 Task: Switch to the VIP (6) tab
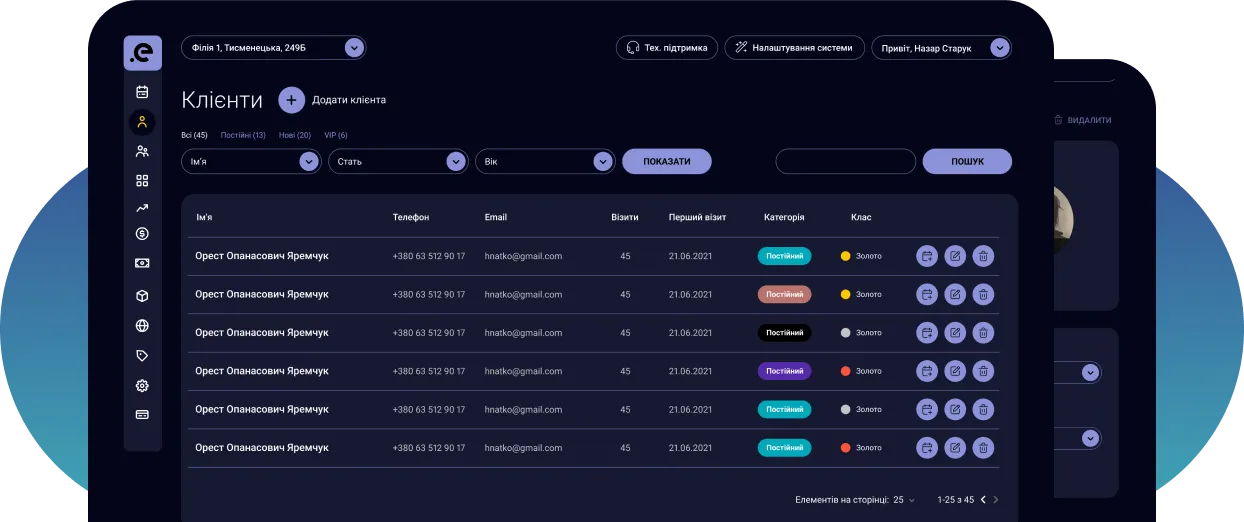(x=336, y=135)
